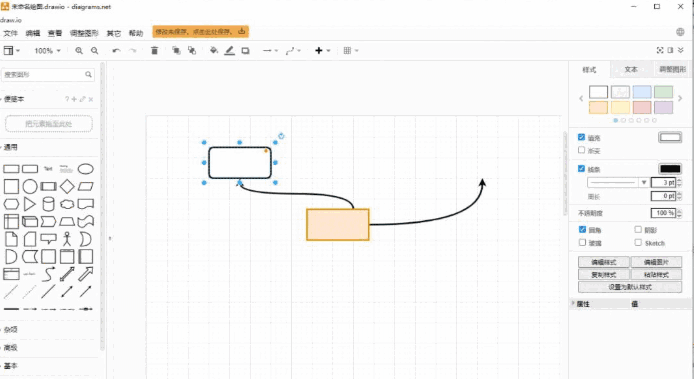Open the table grid dropdown

tap(351, 50)
